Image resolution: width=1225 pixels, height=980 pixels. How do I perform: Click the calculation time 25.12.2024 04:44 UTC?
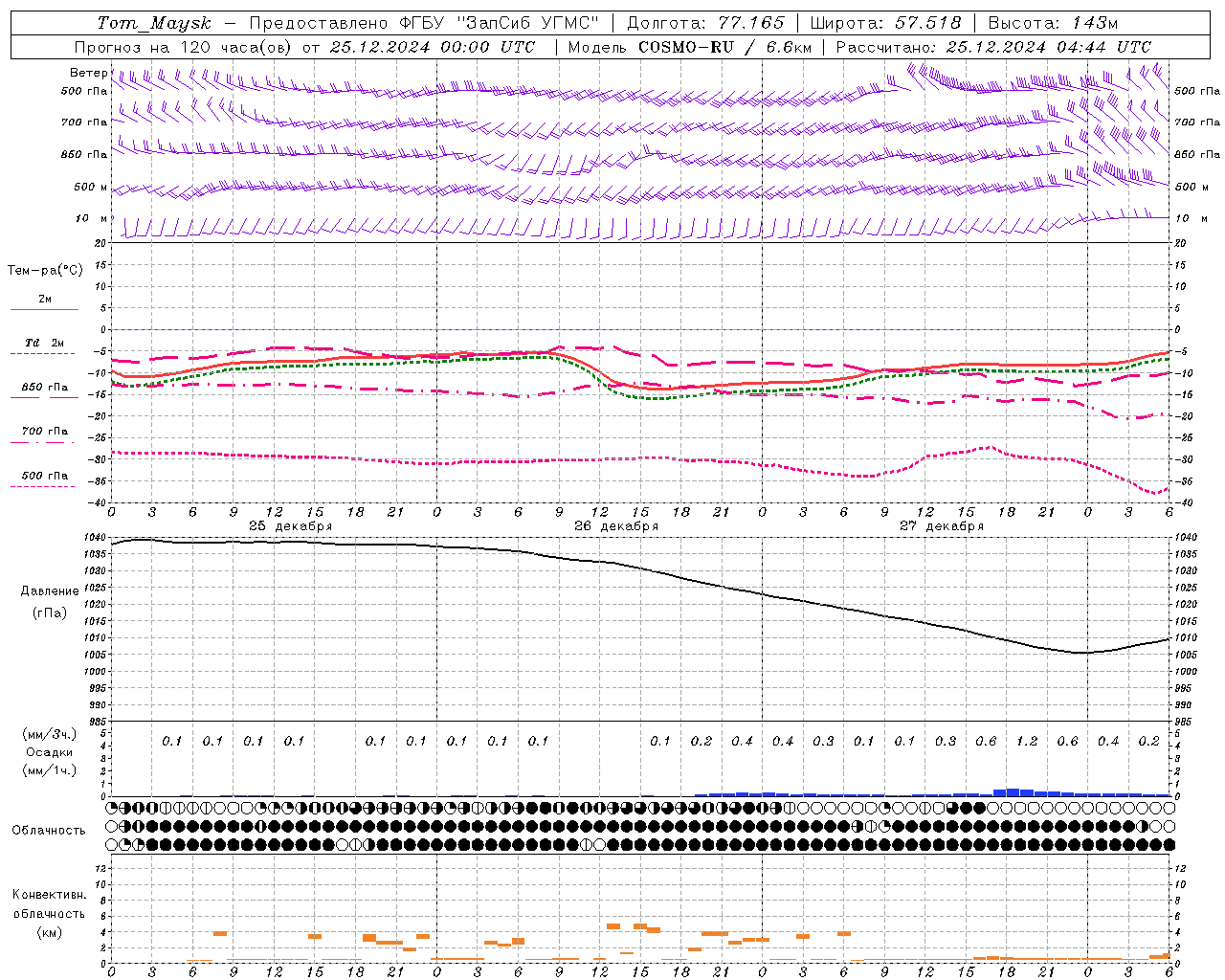click(1049, 47)
